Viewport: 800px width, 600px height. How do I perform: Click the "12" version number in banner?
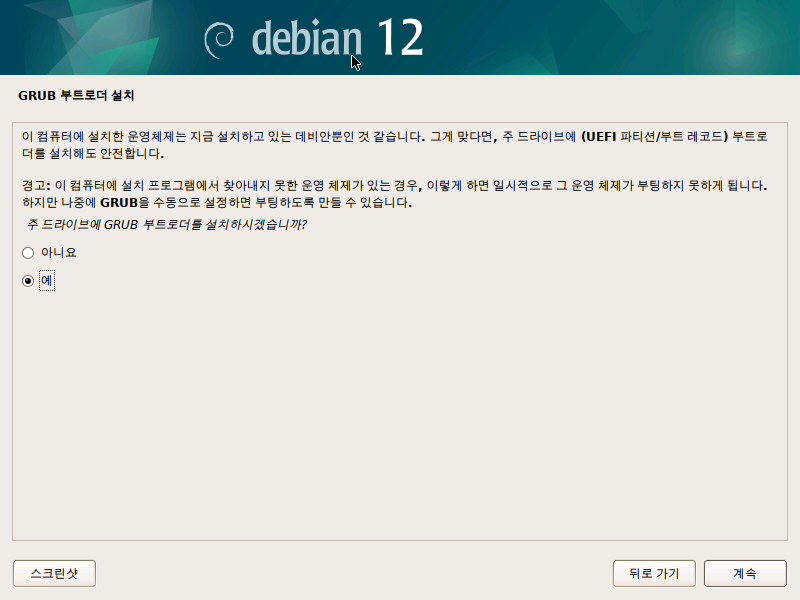click(401, 37)
